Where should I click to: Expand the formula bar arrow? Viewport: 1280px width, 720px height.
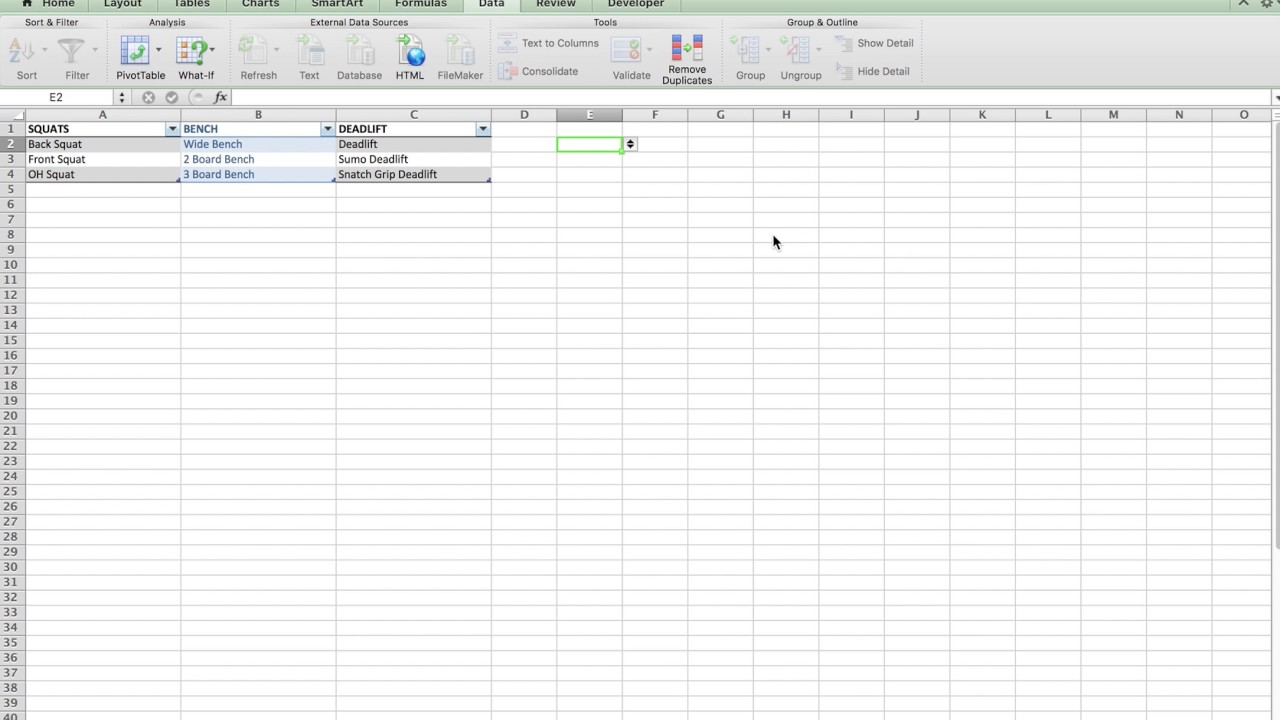tap(1276, 98)
